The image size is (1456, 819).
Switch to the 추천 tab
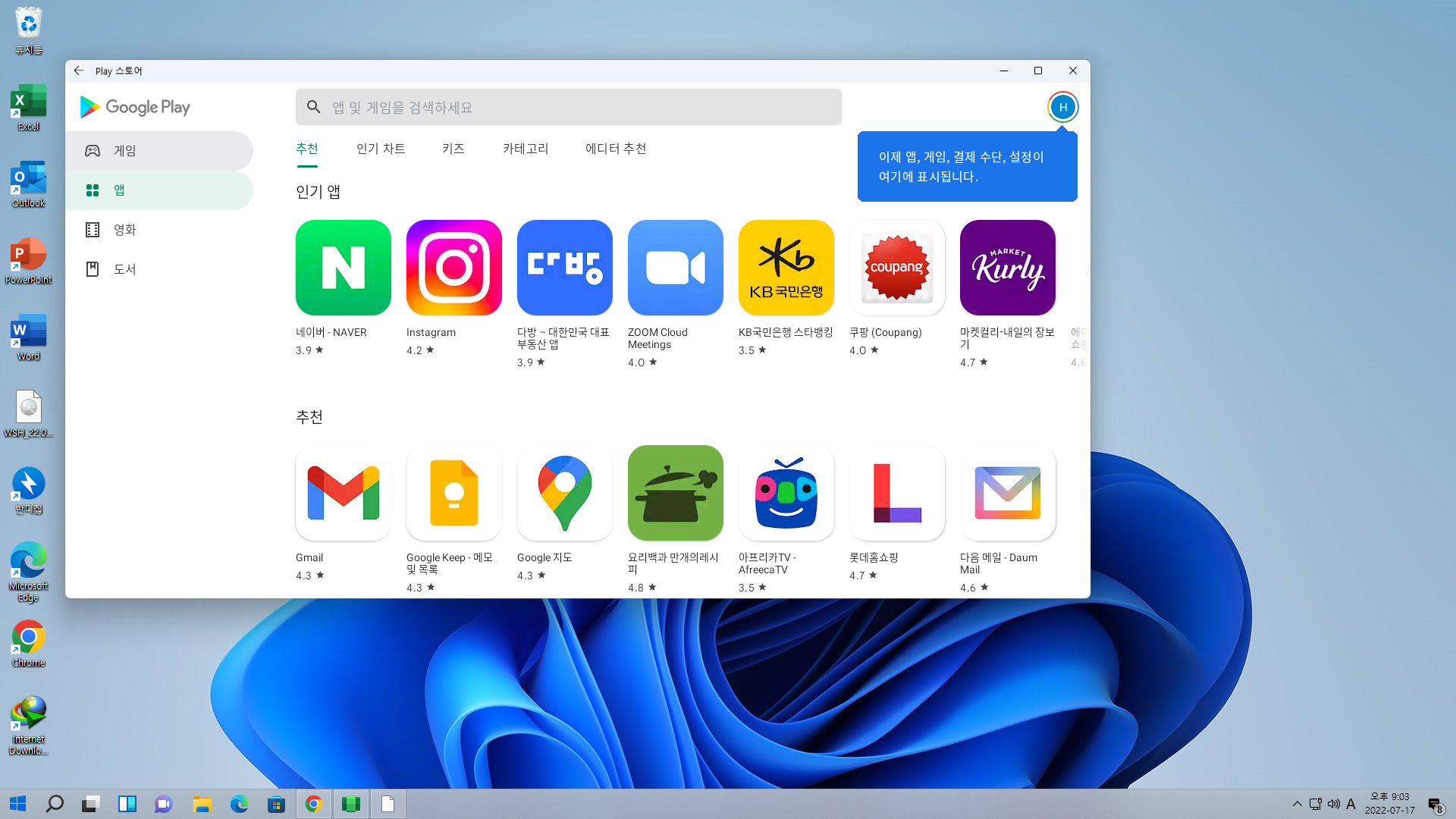(x=307, y=149)
